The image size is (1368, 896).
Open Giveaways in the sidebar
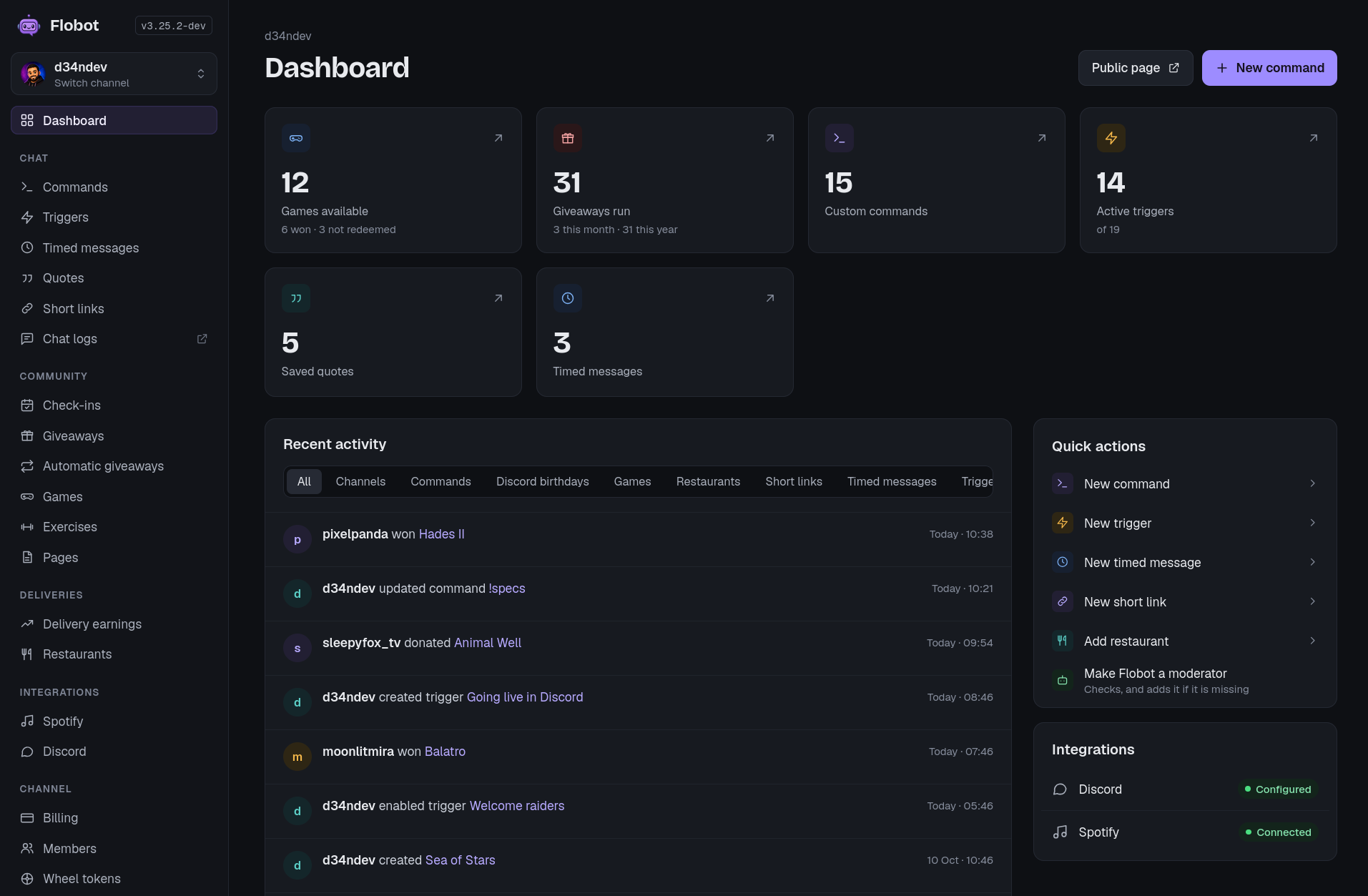[114, 436]
